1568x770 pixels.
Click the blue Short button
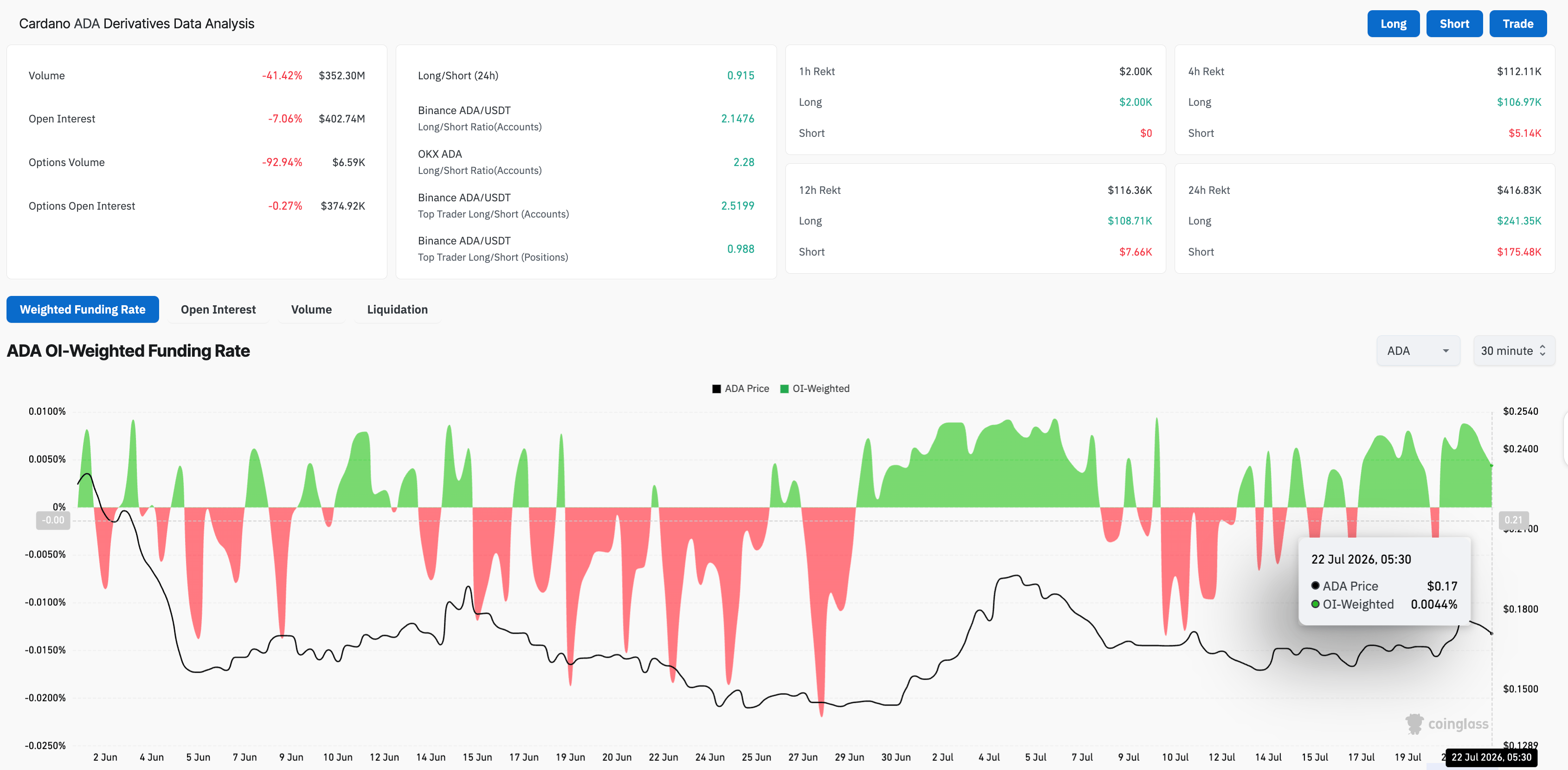1454,24
